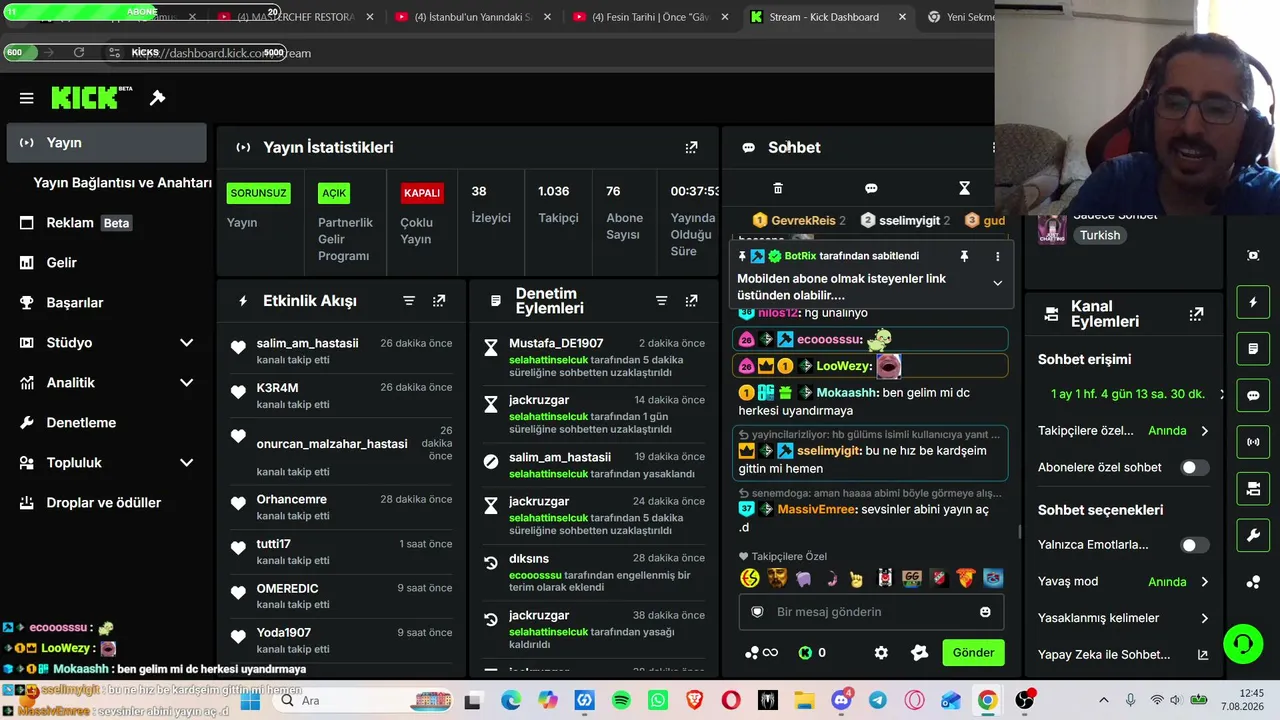Image resolution: width=1280 pixels, height=720 pixels.
Task: Click the broadcast signal icon in right sidebar
Action: click(x=1253, y=442)
